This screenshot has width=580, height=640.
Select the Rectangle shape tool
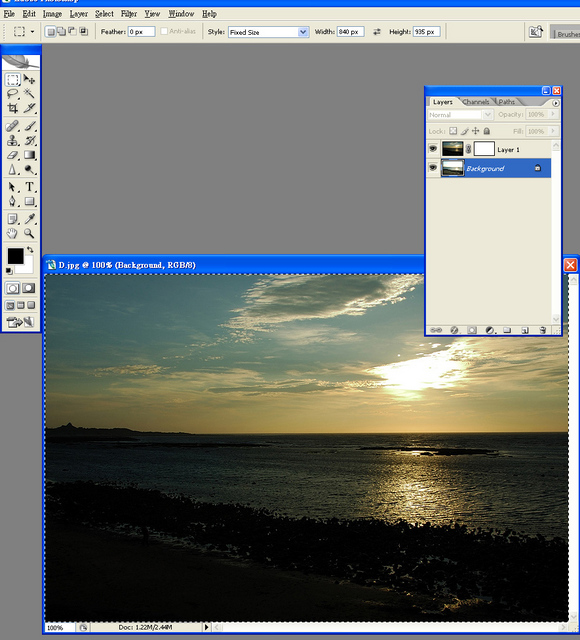coord(29,201)
